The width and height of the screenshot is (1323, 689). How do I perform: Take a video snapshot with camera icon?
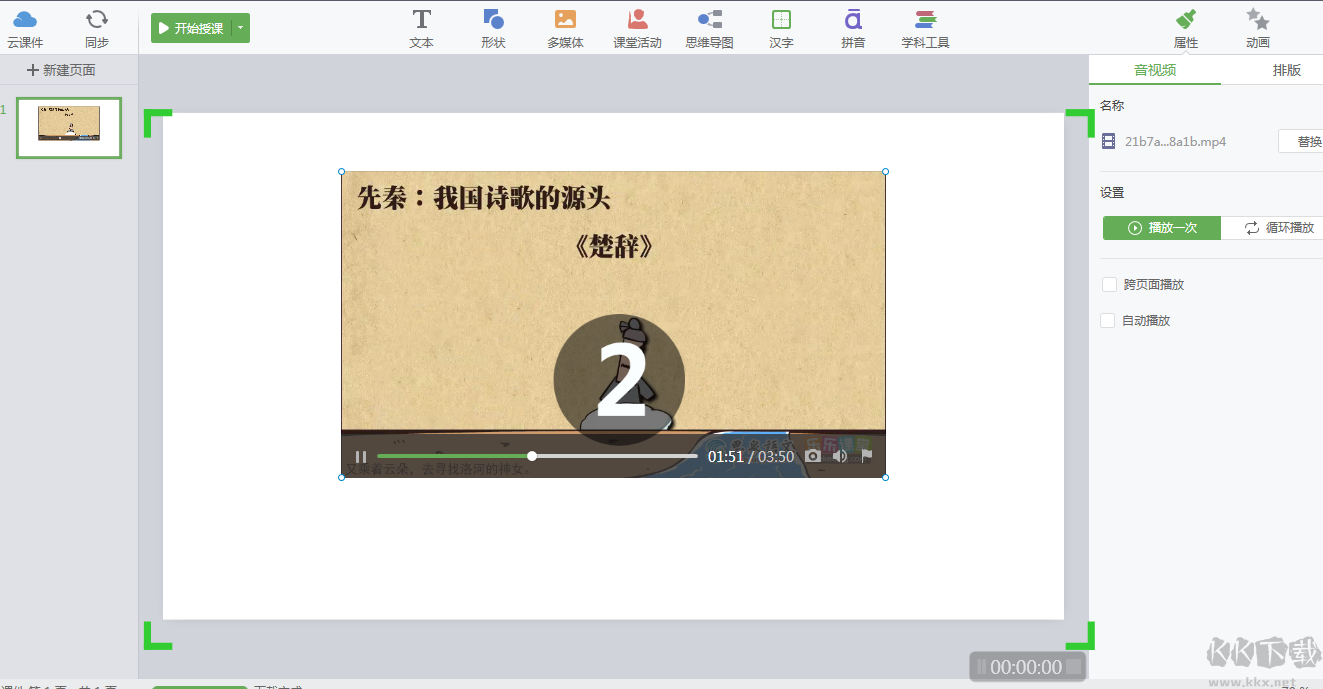(813, 456)
